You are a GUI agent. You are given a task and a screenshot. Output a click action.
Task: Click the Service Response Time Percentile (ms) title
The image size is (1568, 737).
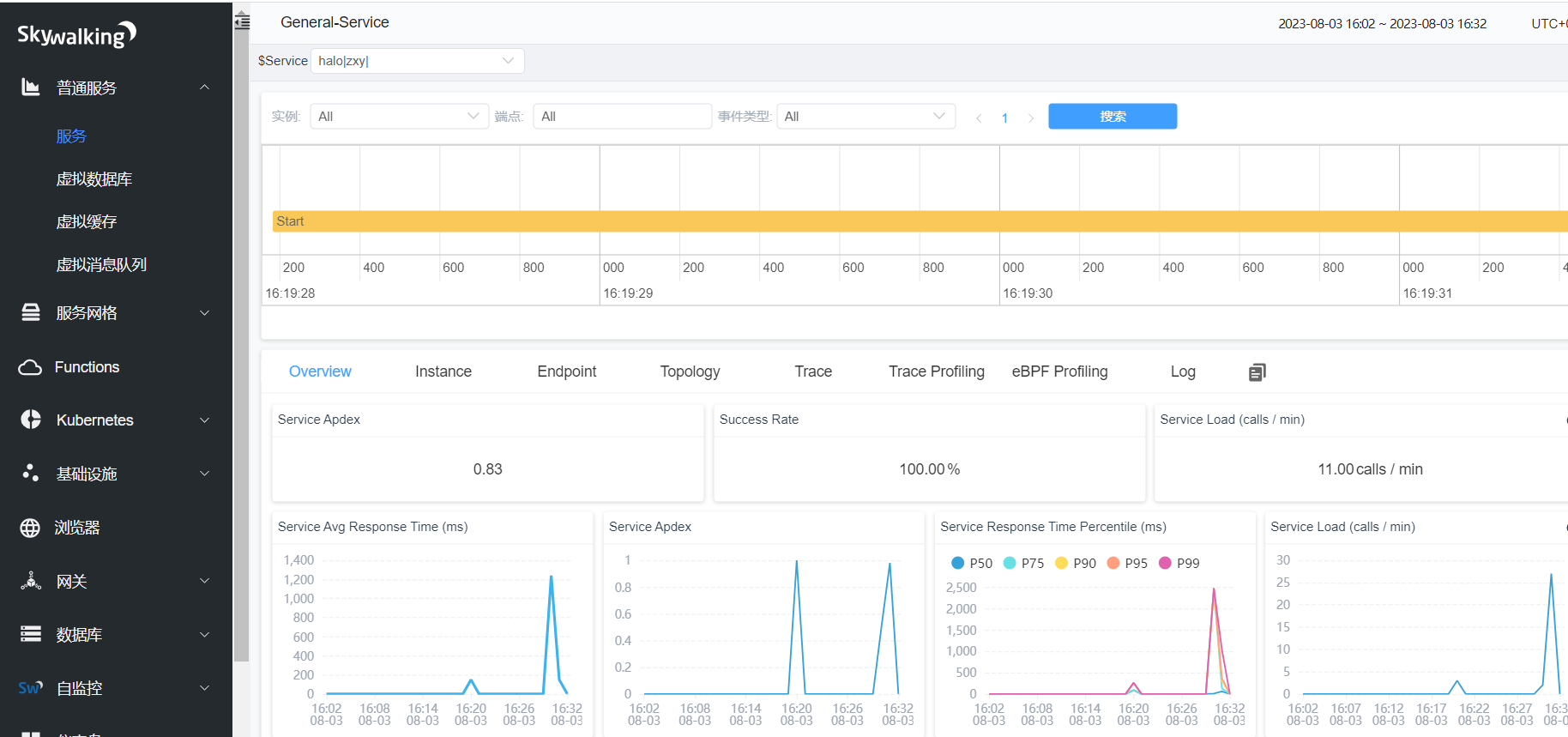pyautogui.click(x=1053, y=527)
